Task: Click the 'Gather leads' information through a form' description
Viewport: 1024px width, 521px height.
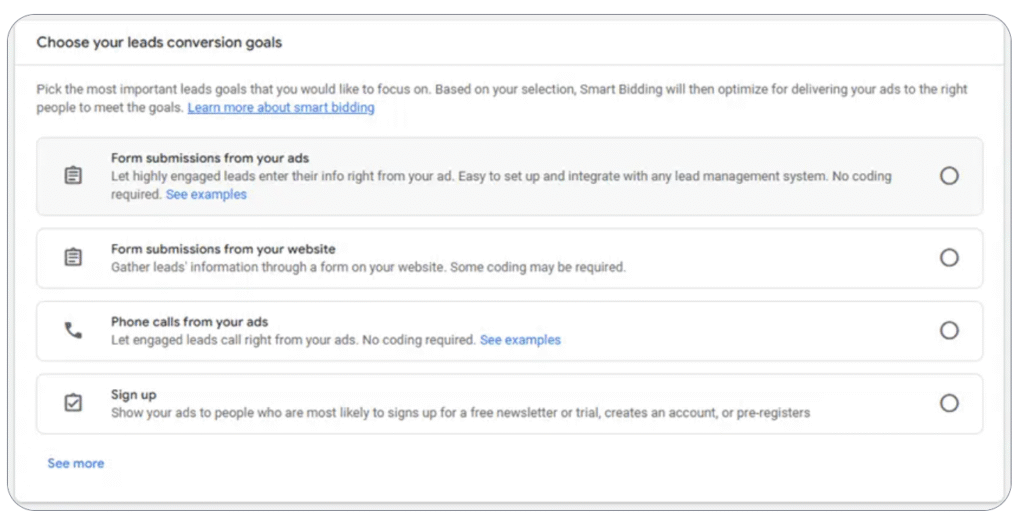Action: pyautogui.click(x=368, y=267)
